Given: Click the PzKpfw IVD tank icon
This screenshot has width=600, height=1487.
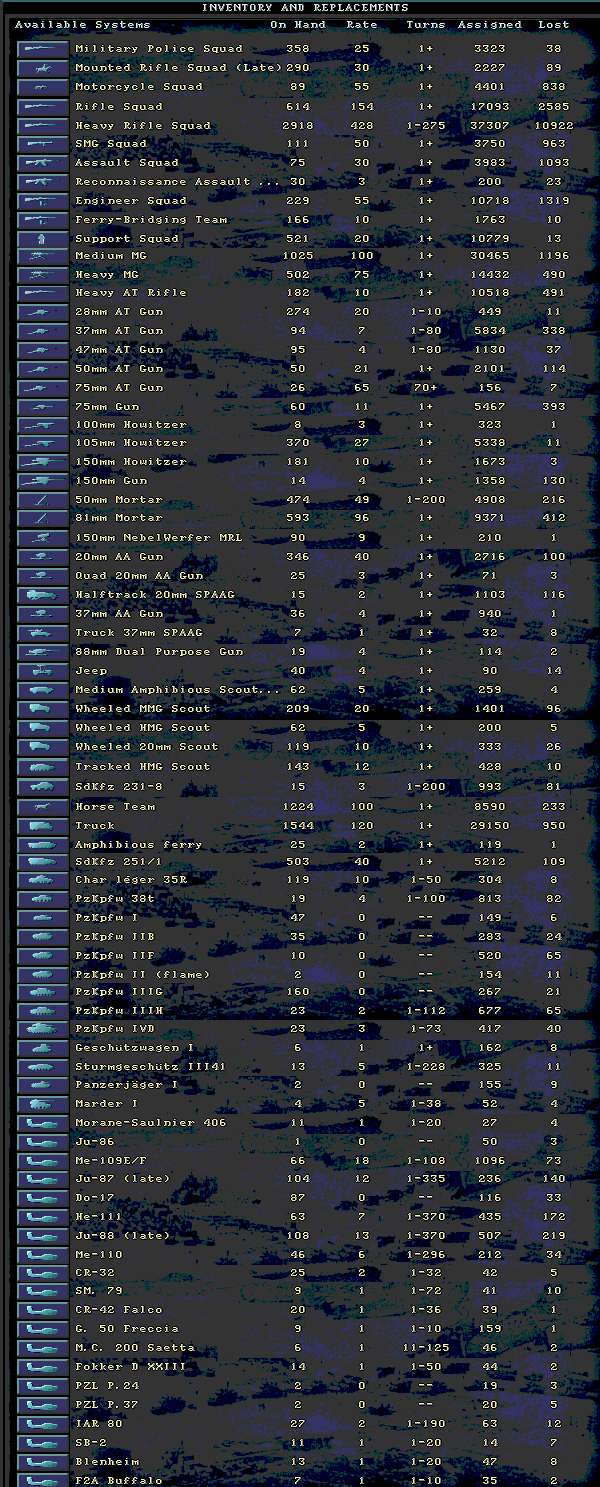Looking at the screenshot, I should [43, 1028].
